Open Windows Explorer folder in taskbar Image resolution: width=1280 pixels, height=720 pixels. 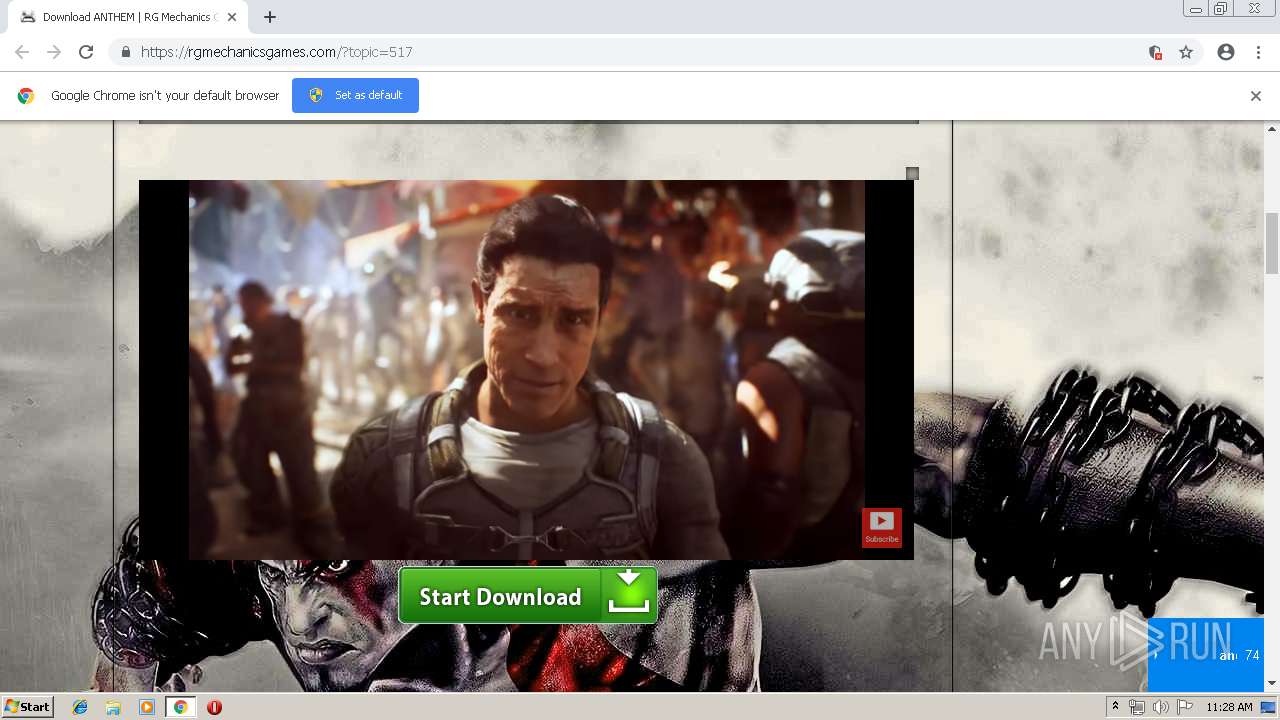pos(113,707)
